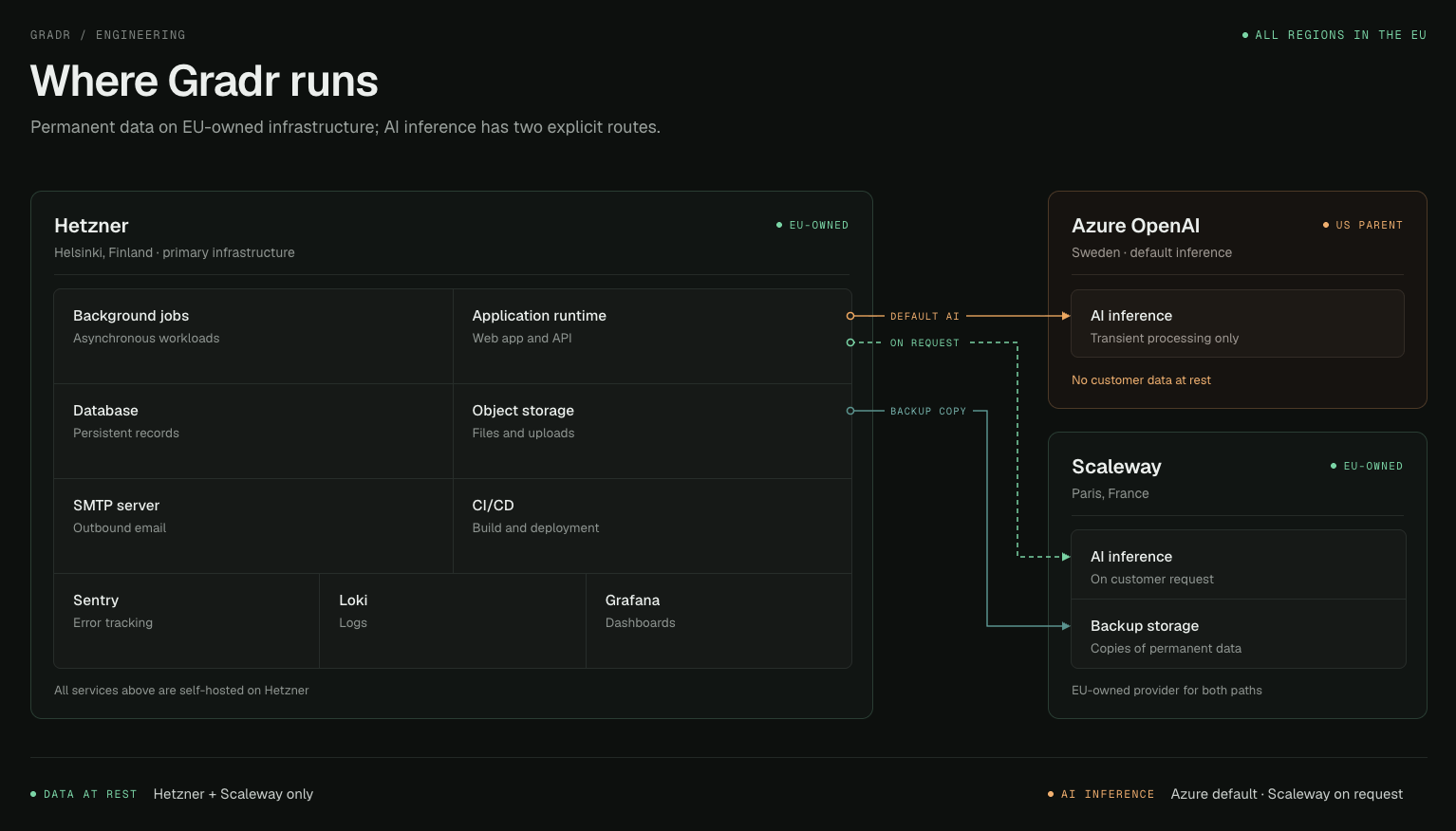The image size is (1456, 831).
Task: Select the 'ALL REGIONS IN THE EU' label
Action: click(1335, 35)
